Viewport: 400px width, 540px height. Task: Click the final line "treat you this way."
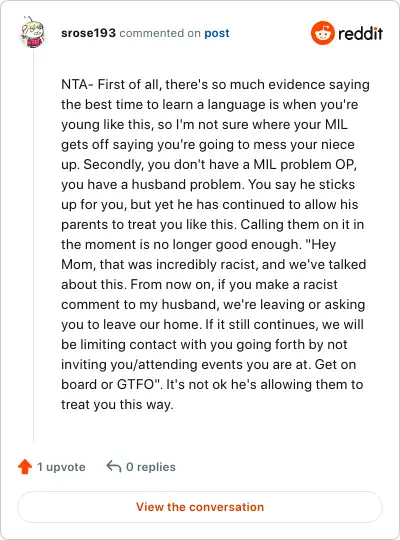pos(117,404)
